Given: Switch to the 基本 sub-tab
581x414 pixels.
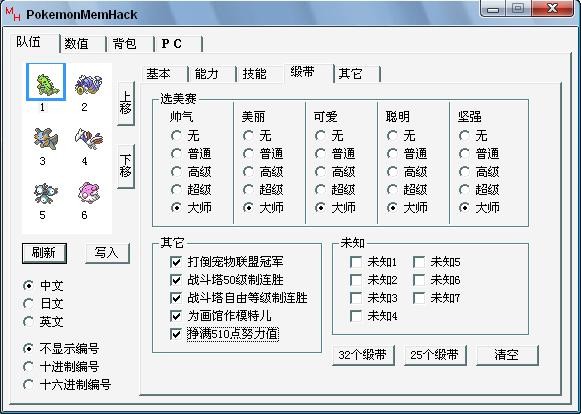Looking at the screenshot, I should tap(165, 73).
